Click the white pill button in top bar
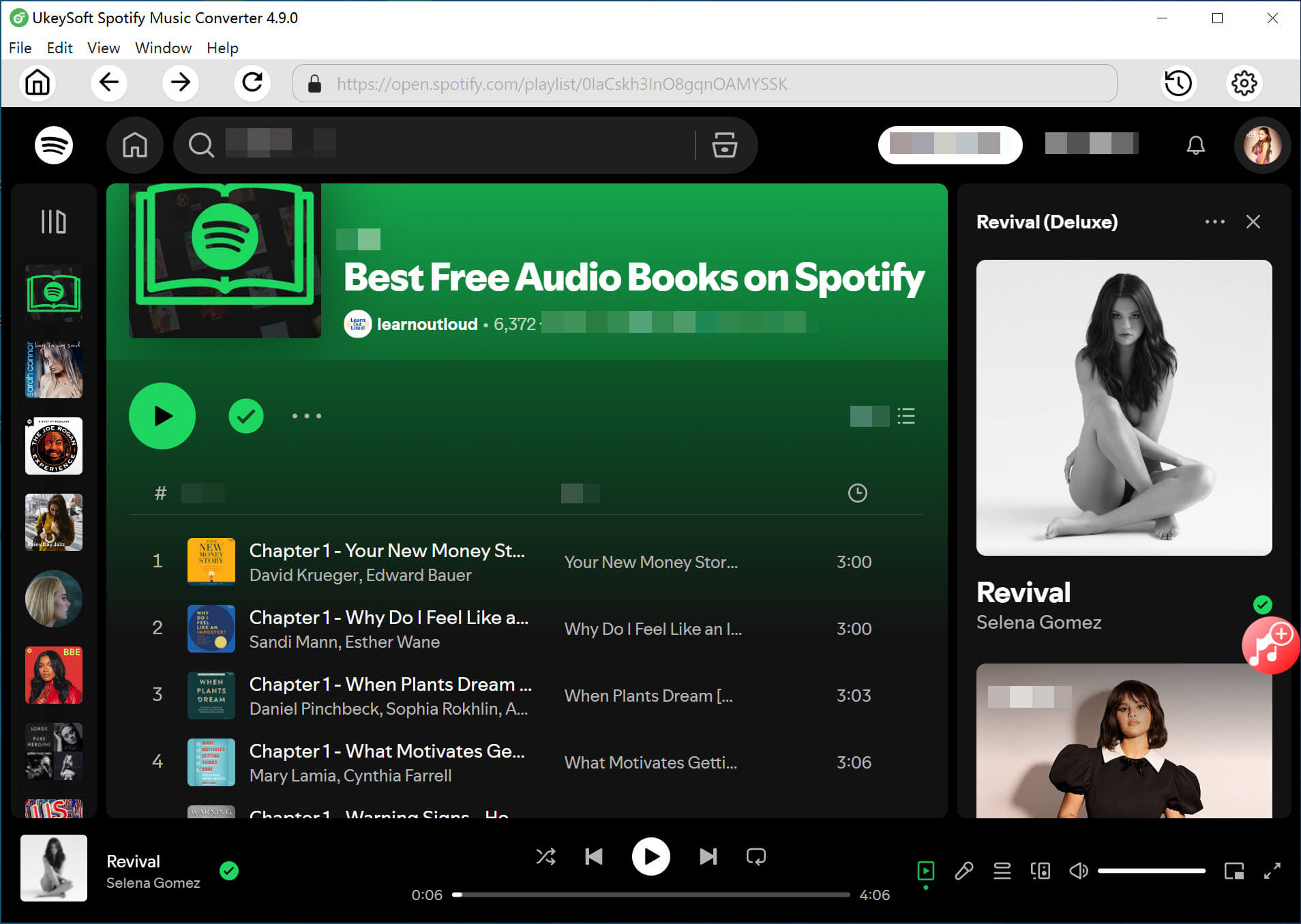This screenshot has height=924, width=1301. 950,145
